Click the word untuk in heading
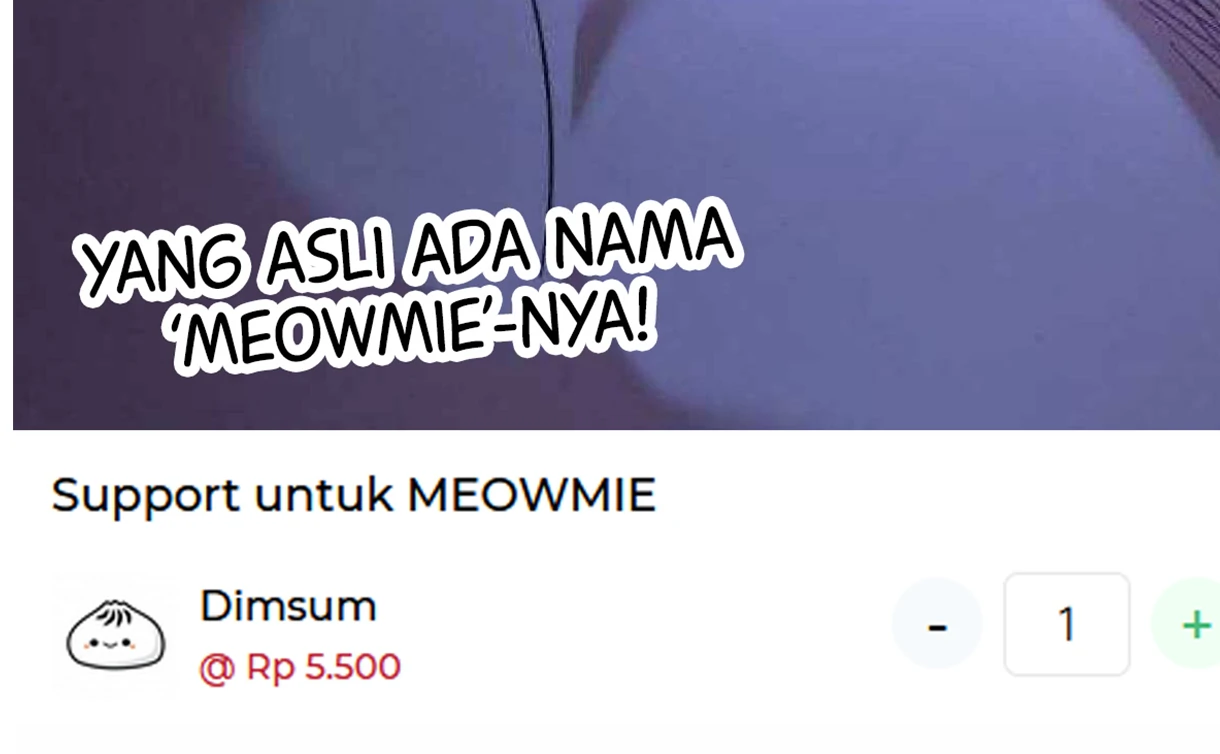The width and height of the screenshot is (1220, 754). (323, 494)
